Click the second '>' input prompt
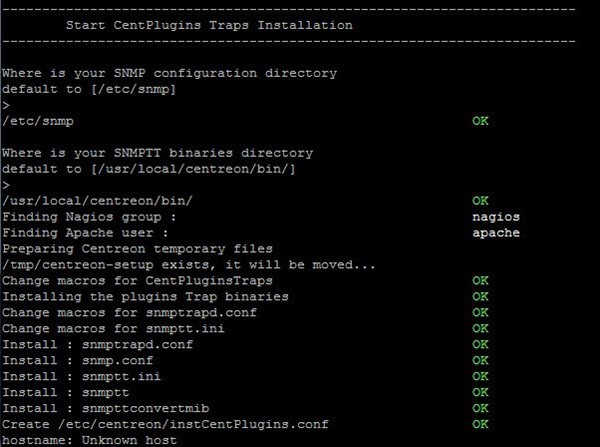600x447 pixels. [x=6, y=185]
